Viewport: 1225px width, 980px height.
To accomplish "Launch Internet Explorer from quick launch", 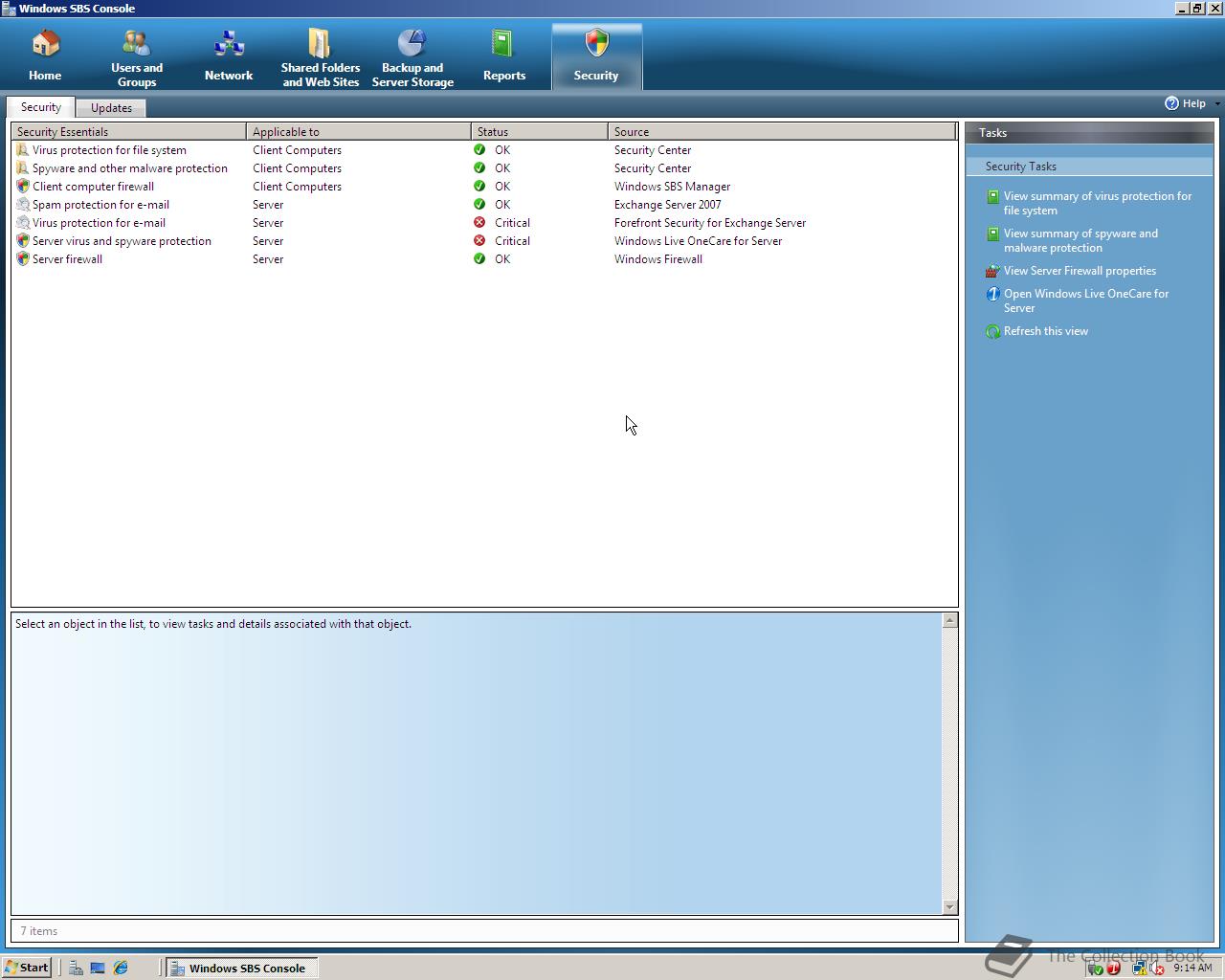I will pyautogui.click(x=121, y=968).
